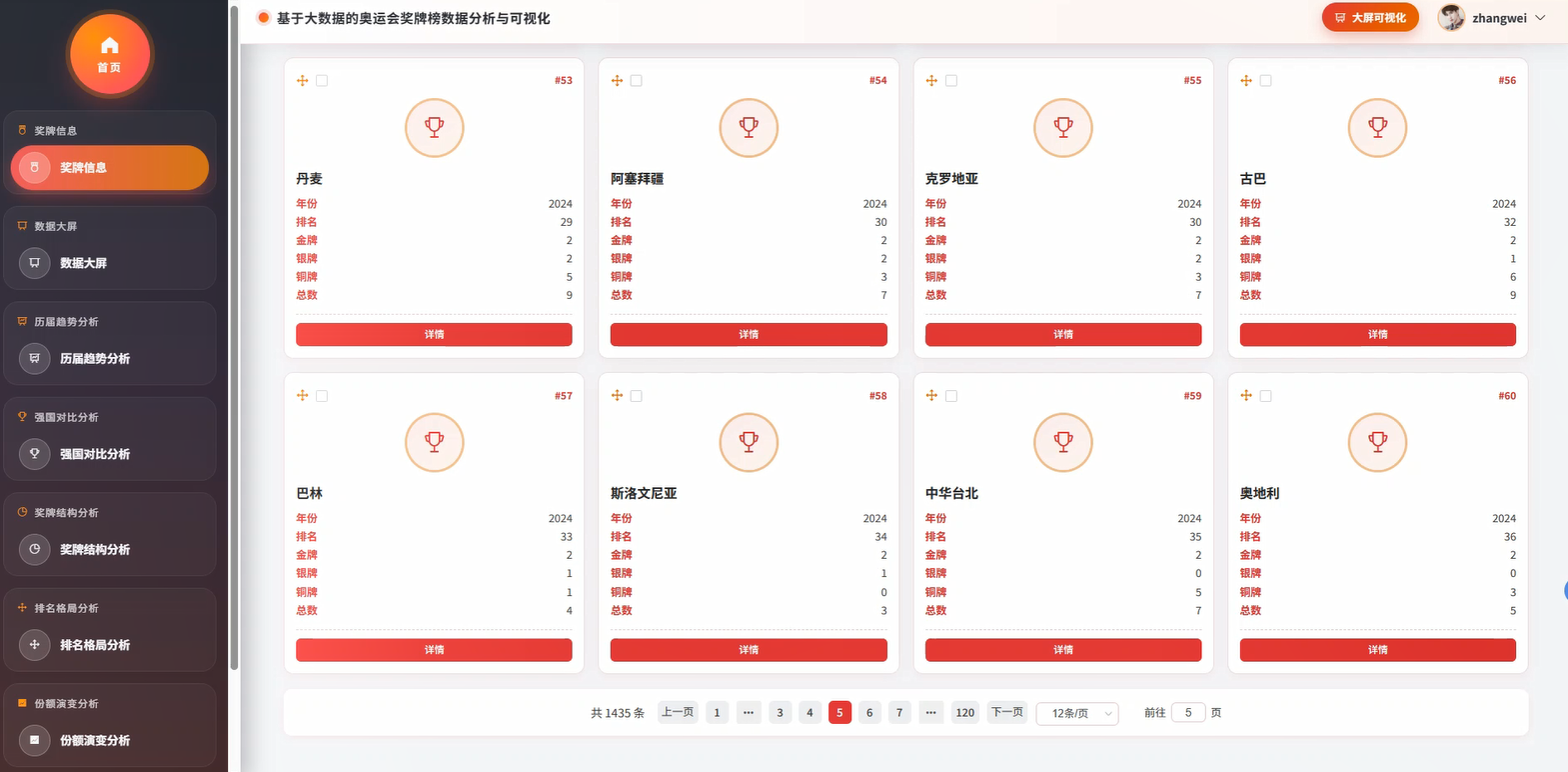
Task: Click the icon beside 份额演变分析 menu item
Action: tap(34, 740)
